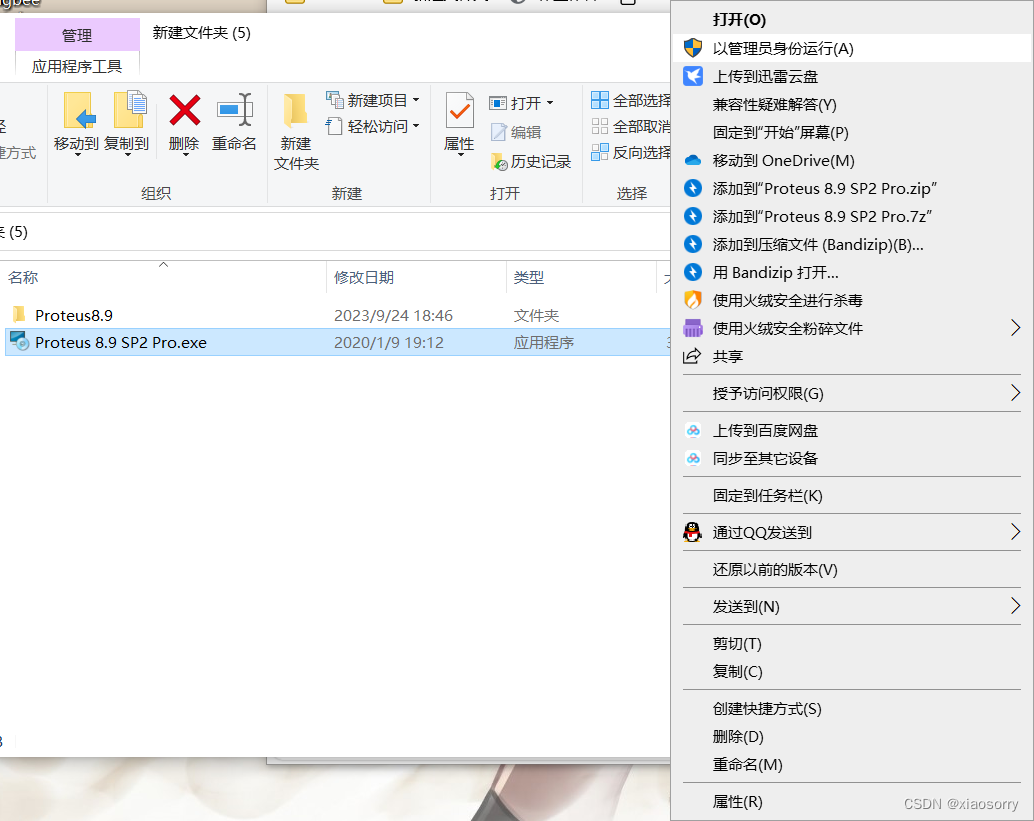Click the Rename ribbon icon
1034x821 pixels.
(x=235, y=109)
